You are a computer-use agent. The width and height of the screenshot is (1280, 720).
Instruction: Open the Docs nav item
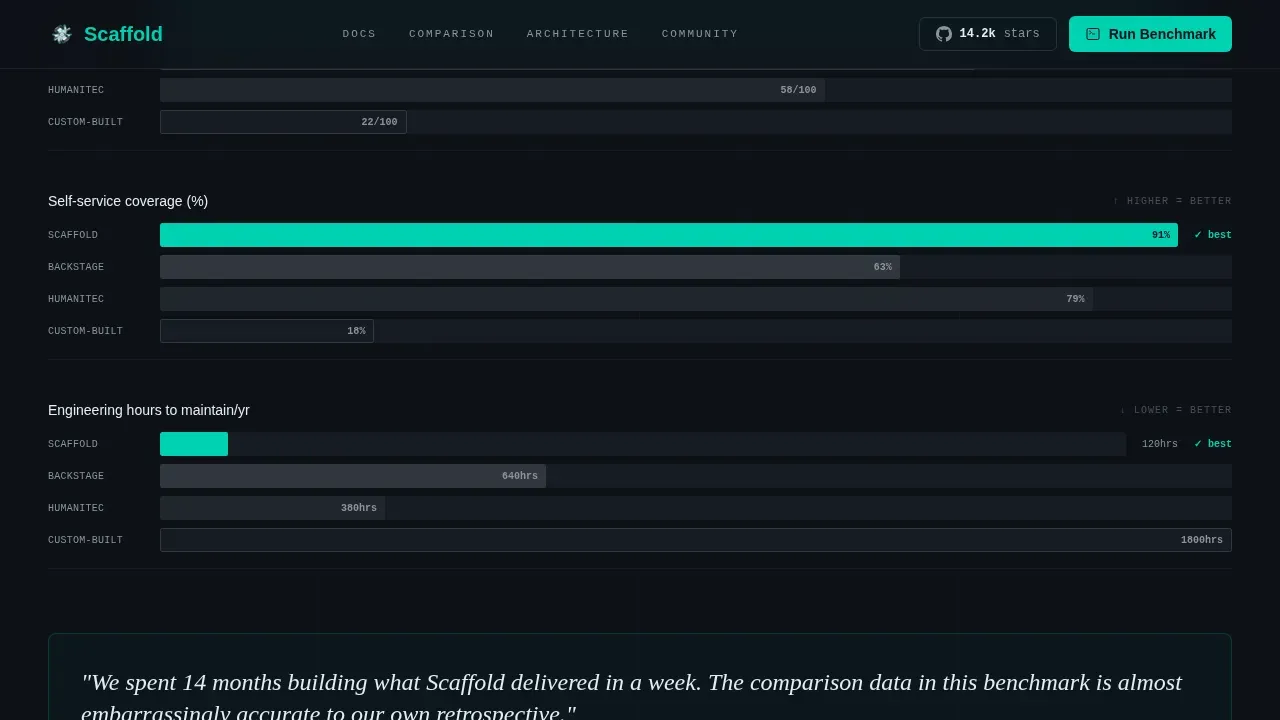(x=359, y=34)
